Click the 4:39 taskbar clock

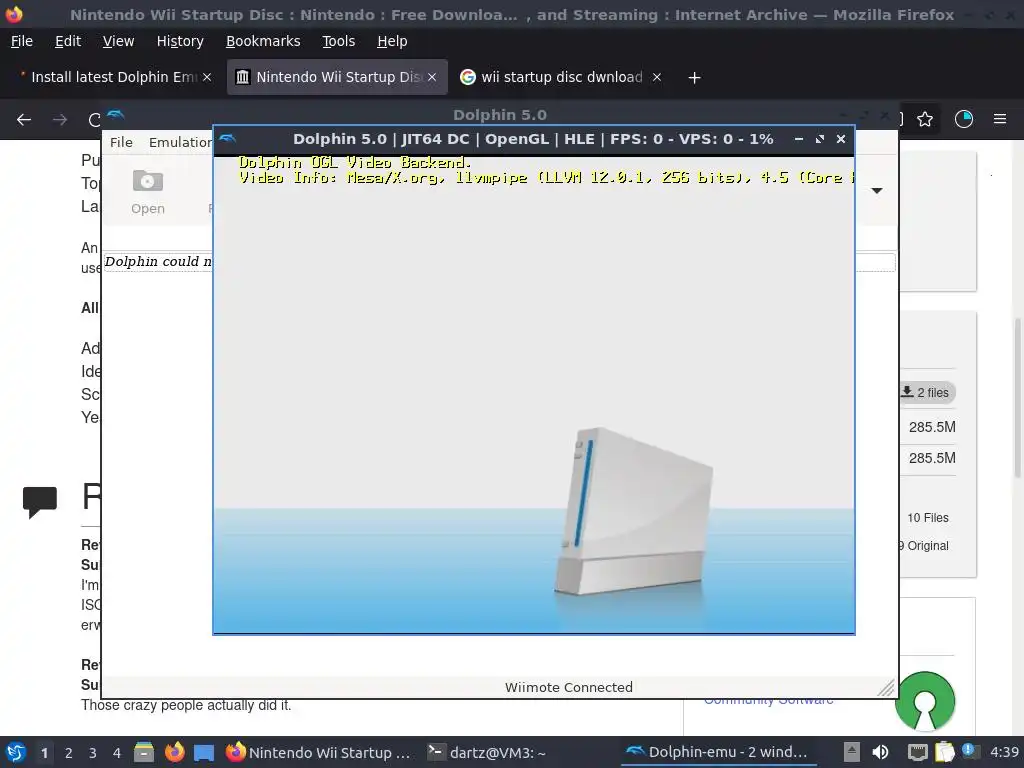pos(1004,752)
